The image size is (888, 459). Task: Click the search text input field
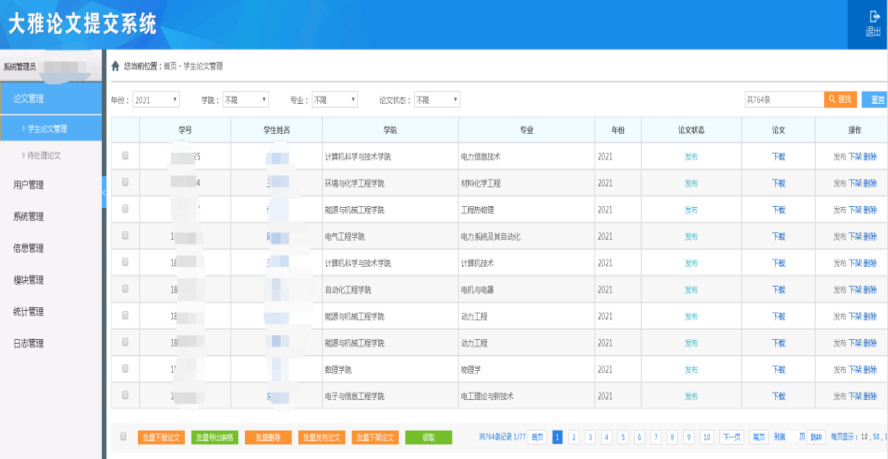(783, 100)
